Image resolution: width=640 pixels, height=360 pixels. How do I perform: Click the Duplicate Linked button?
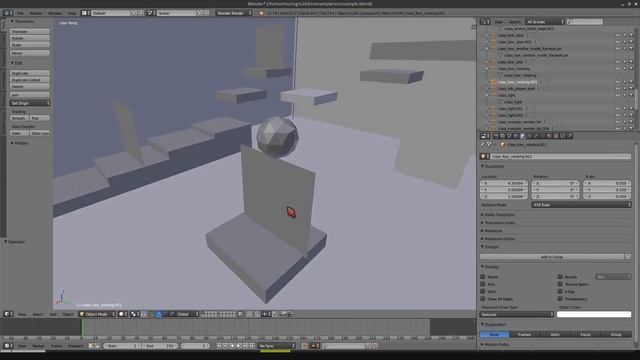(x=30, y=80)
